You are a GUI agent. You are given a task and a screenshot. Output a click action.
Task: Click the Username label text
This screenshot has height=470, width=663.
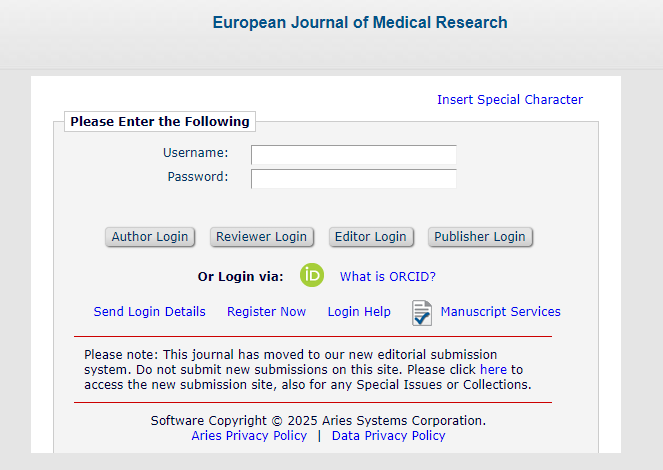(195, 153)
